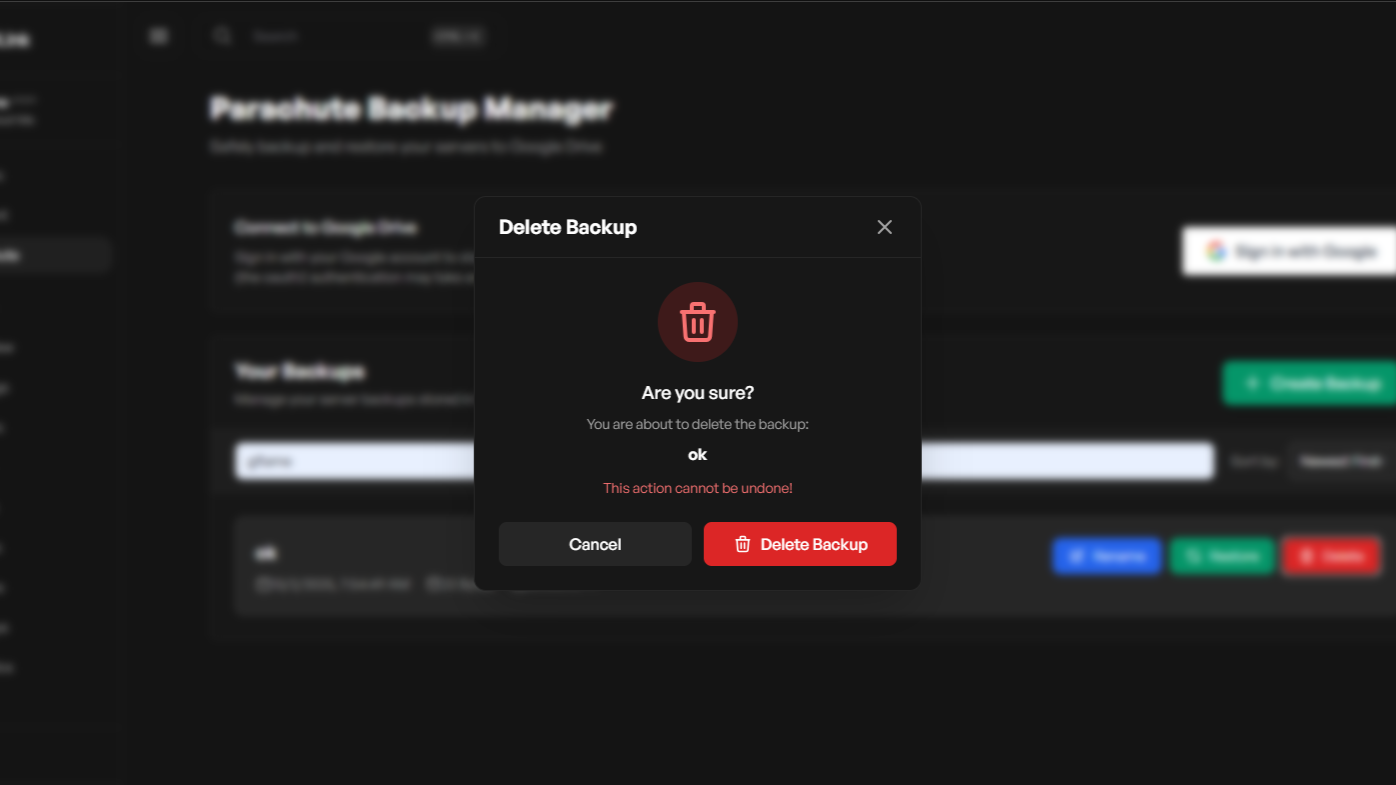
Task: Click the "This action cannot be undone!" warning
Action: coord(697,488)
